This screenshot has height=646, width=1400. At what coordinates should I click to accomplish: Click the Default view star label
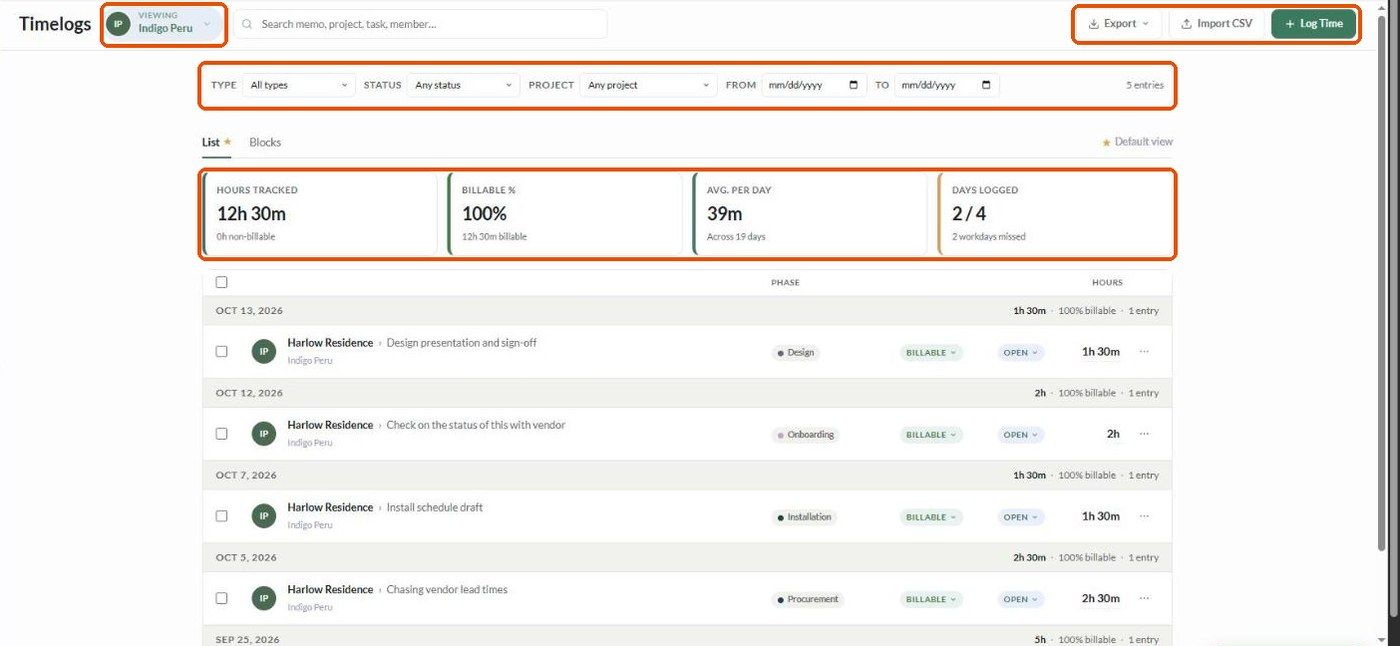tap(1137, 142)
